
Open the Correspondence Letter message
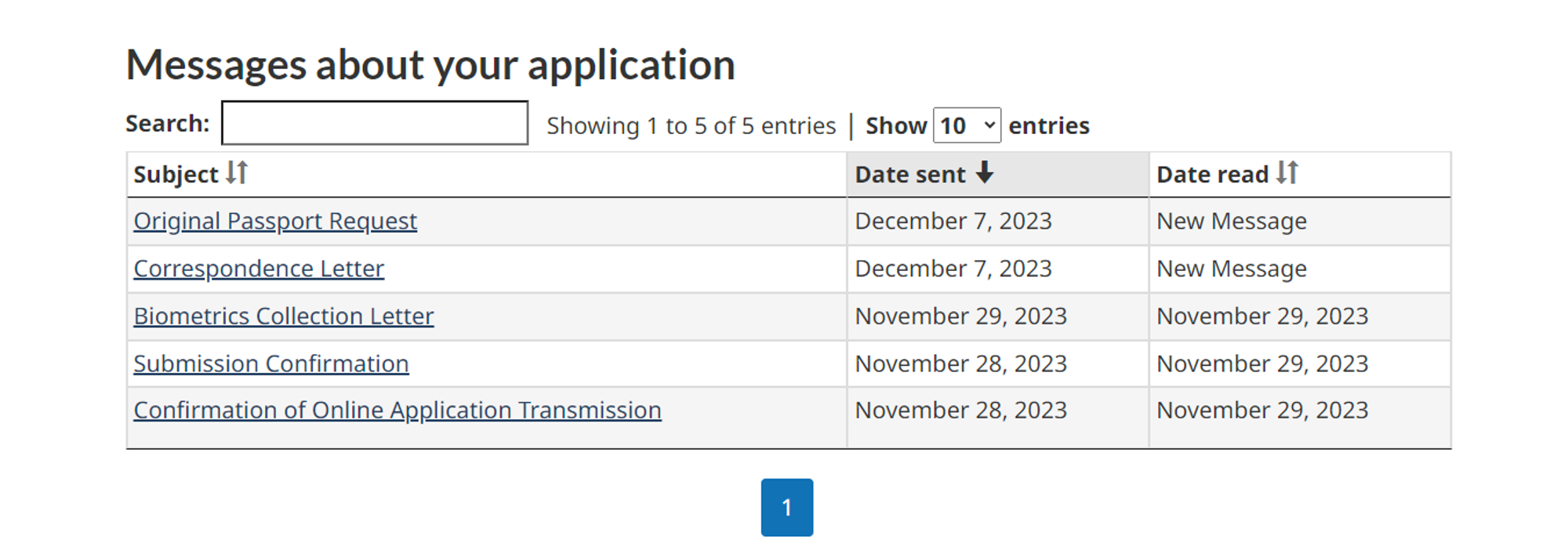259,269
